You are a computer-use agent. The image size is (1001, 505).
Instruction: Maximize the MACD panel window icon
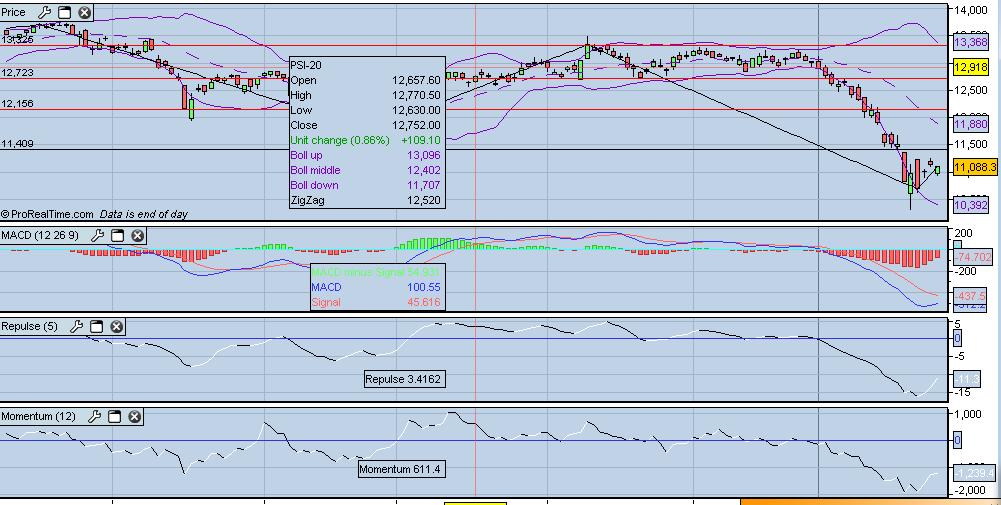point(117,236)
